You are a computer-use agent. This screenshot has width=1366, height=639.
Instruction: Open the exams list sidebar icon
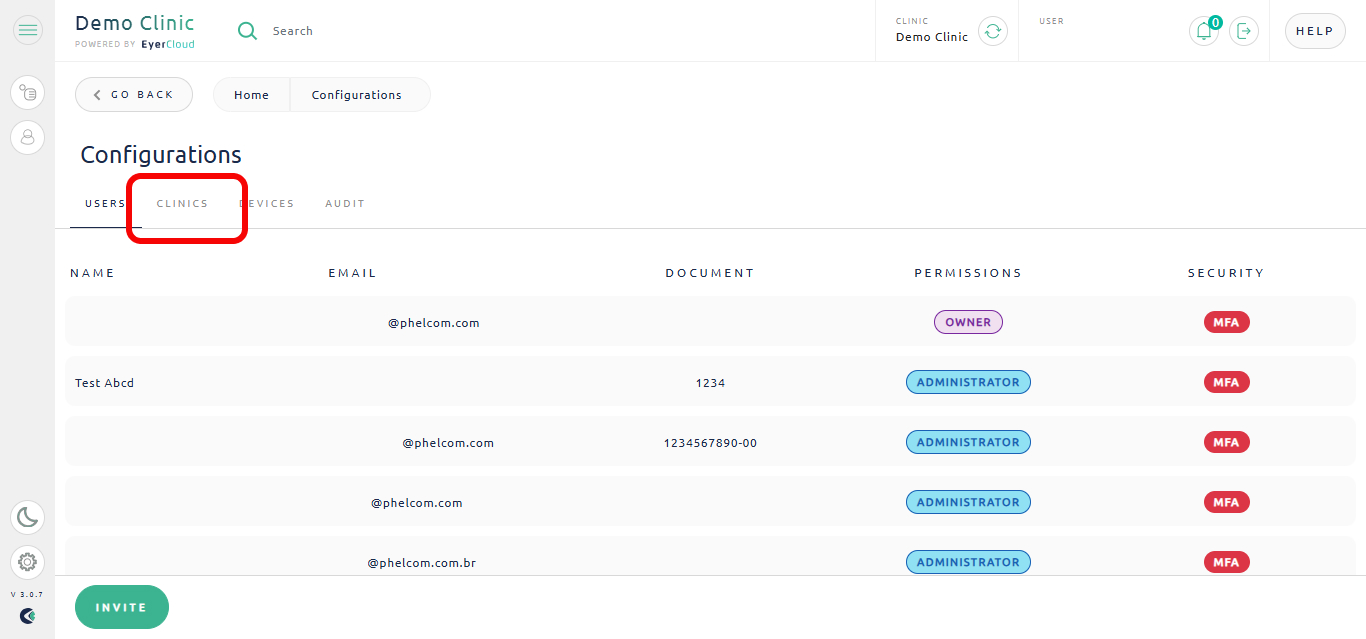pos(28,93)
